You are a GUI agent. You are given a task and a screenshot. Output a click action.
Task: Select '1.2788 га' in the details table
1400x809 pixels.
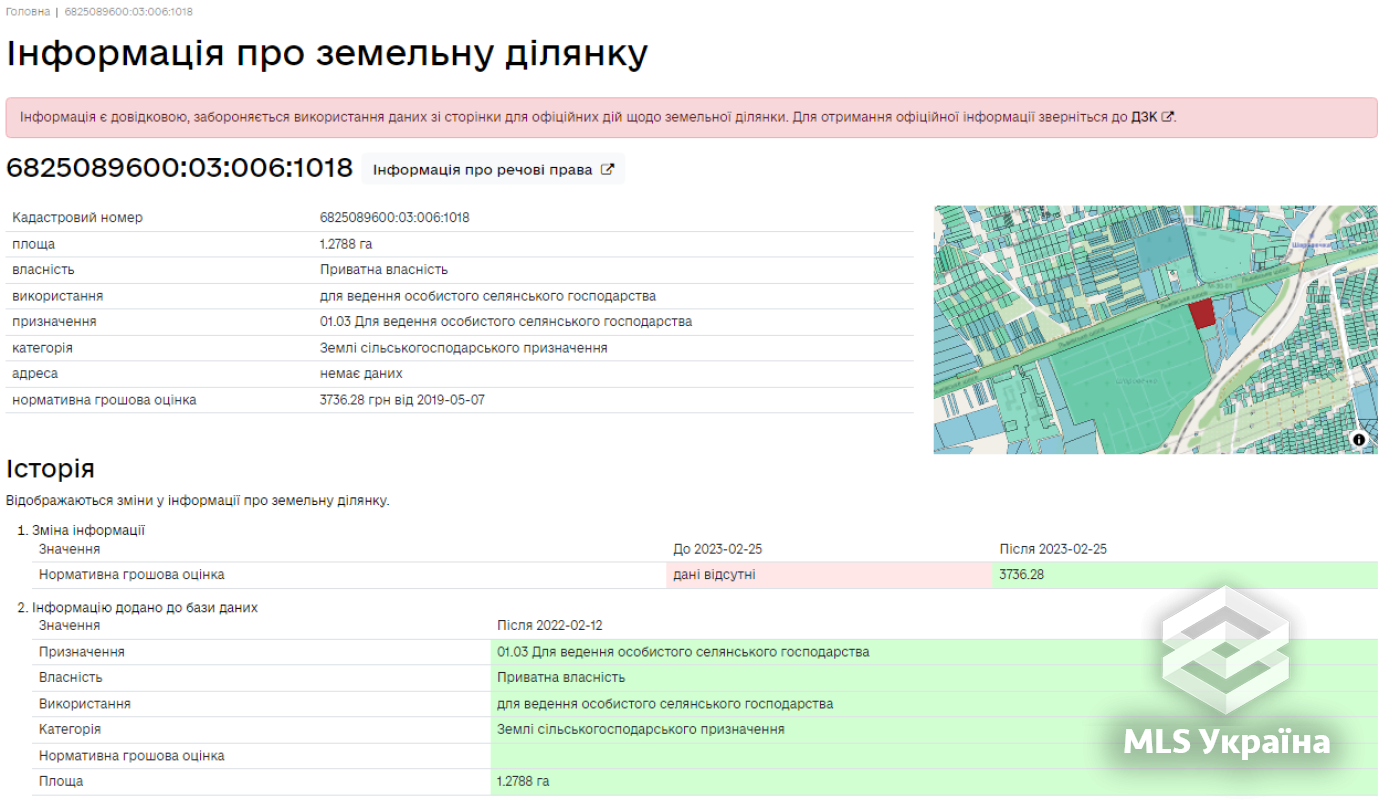pos(346,244)
